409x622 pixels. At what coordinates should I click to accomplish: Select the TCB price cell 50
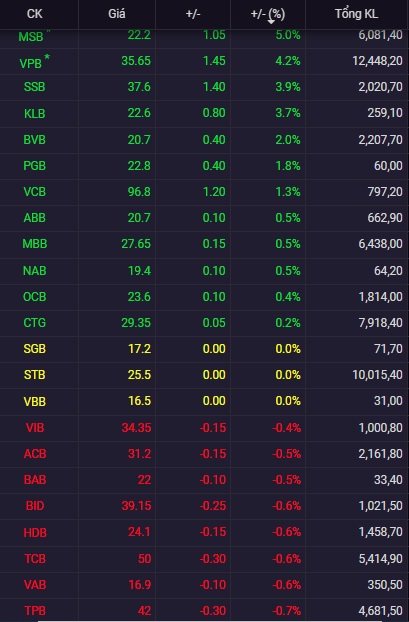pos(144,559)
